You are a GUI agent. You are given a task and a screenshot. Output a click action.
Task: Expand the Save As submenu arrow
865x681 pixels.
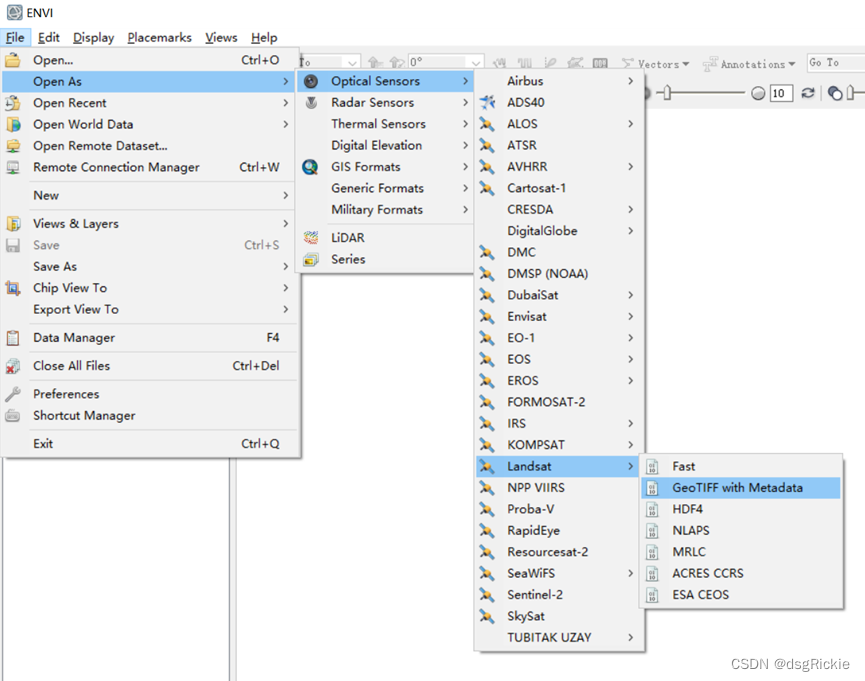coord(286,267)
